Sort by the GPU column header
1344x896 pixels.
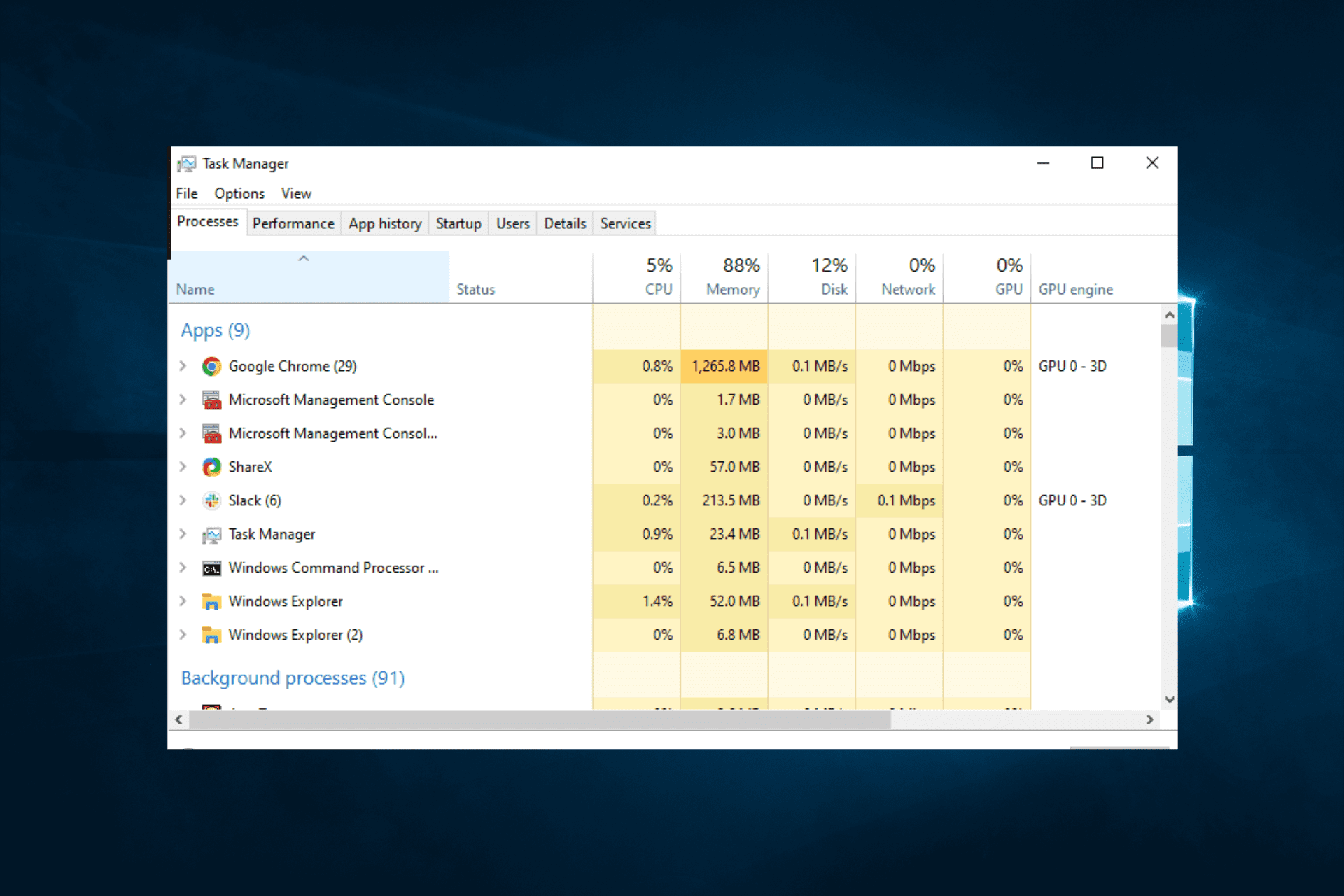(986, 277)
